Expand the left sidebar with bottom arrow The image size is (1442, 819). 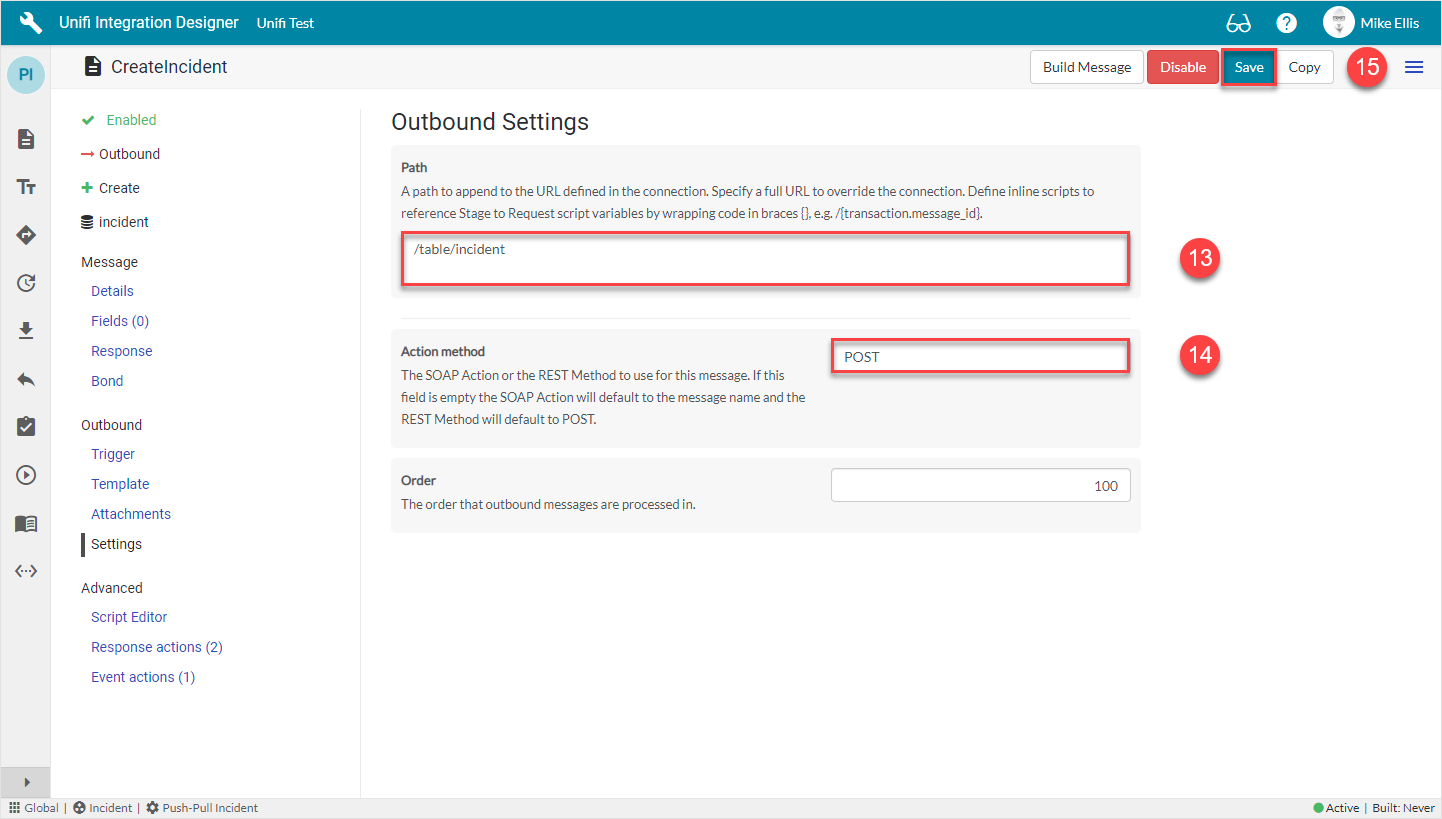(26, 782)
